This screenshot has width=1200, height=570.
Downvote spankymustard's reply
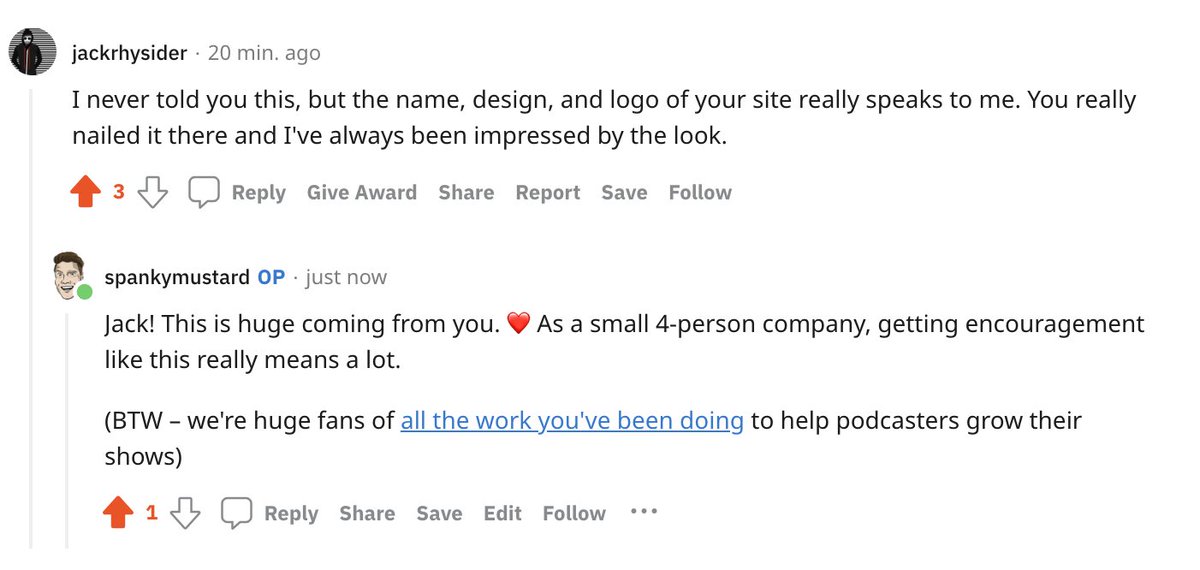(184, 513)
